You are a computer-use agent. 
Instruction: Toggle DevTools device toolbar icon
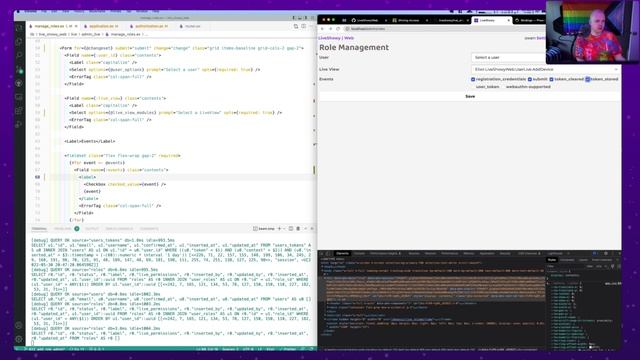coord(328,253)
